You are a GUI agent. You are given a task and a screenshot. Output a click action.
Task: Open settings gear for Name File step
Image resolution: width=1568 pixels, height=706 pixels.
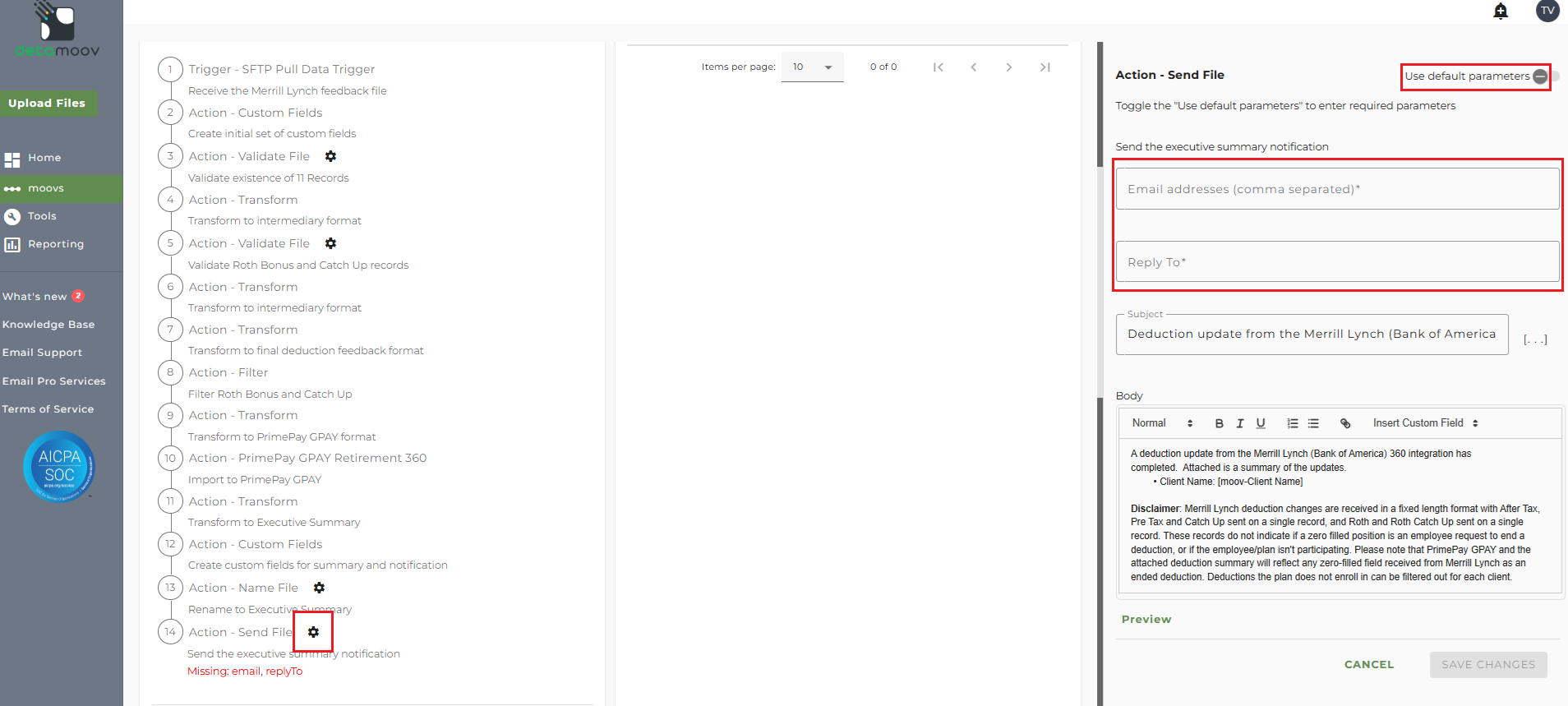pos(319,588)
